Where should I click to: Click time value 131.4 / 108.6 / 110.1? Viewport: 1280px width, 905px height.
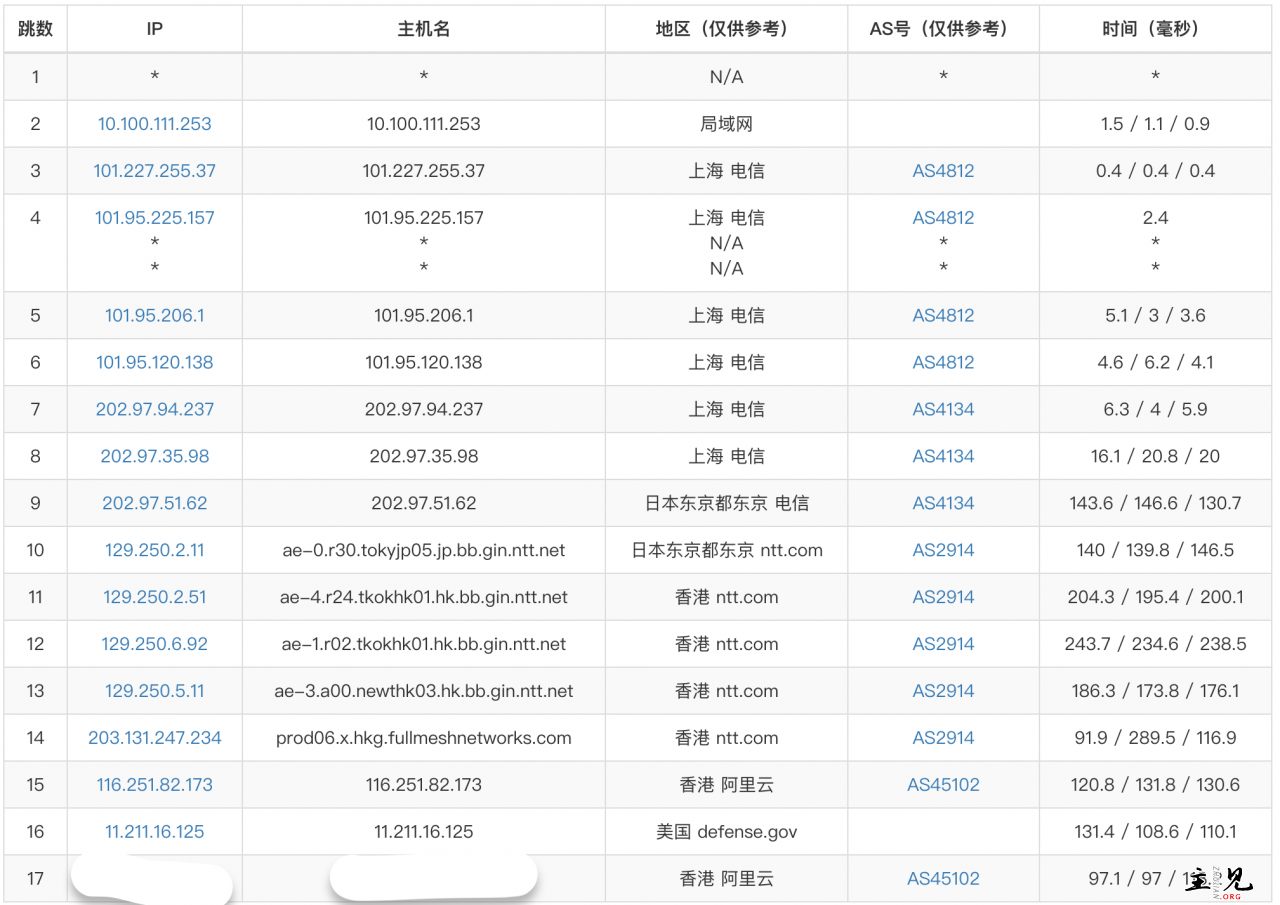(1155, 832)
